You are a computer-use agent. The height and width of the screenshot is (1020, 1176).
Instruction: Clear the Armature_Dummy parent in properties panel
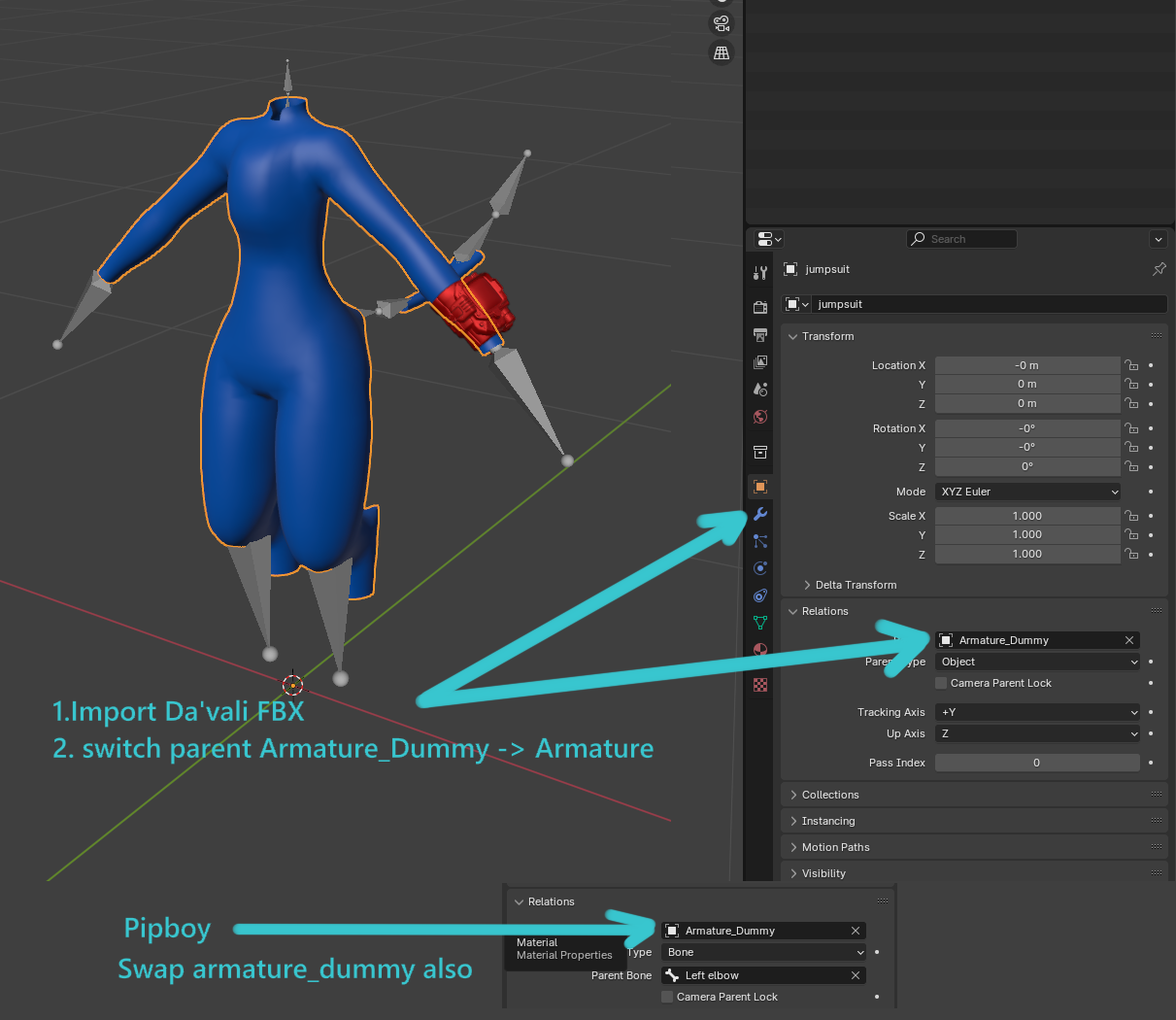[x=1129, y=640]
